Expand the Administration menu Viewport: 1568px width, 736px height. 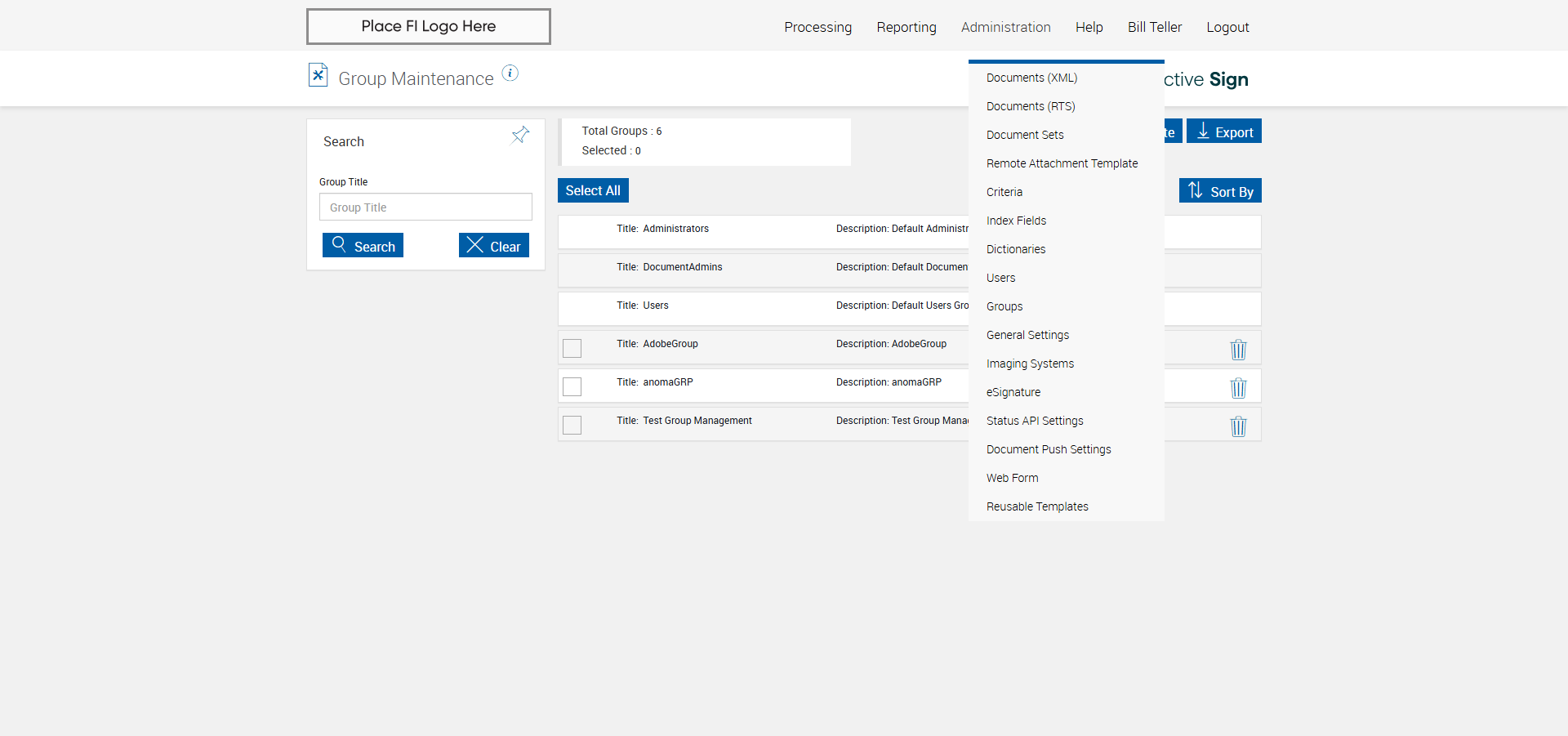point(1005,27)
